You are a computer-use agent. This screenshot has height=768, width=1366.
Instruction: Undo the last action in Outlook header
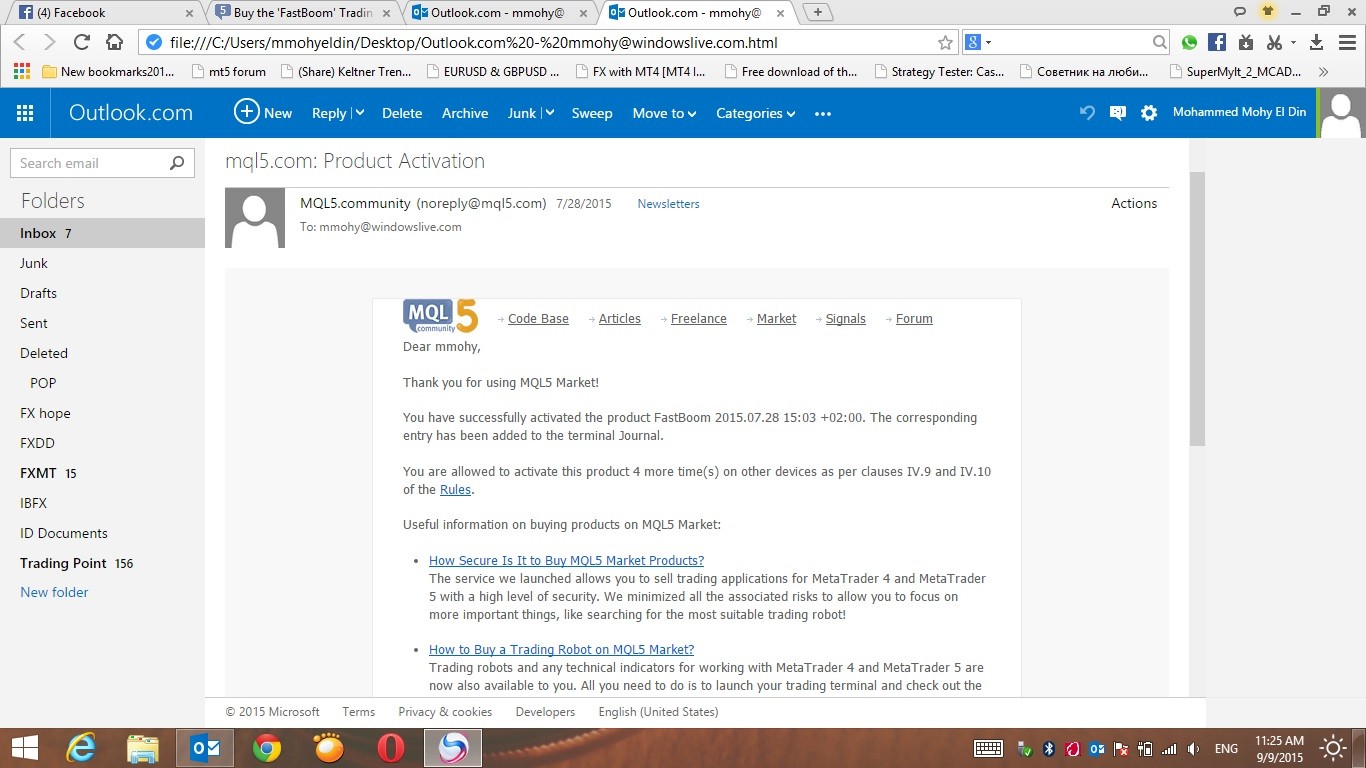(x=1087, y=113)
